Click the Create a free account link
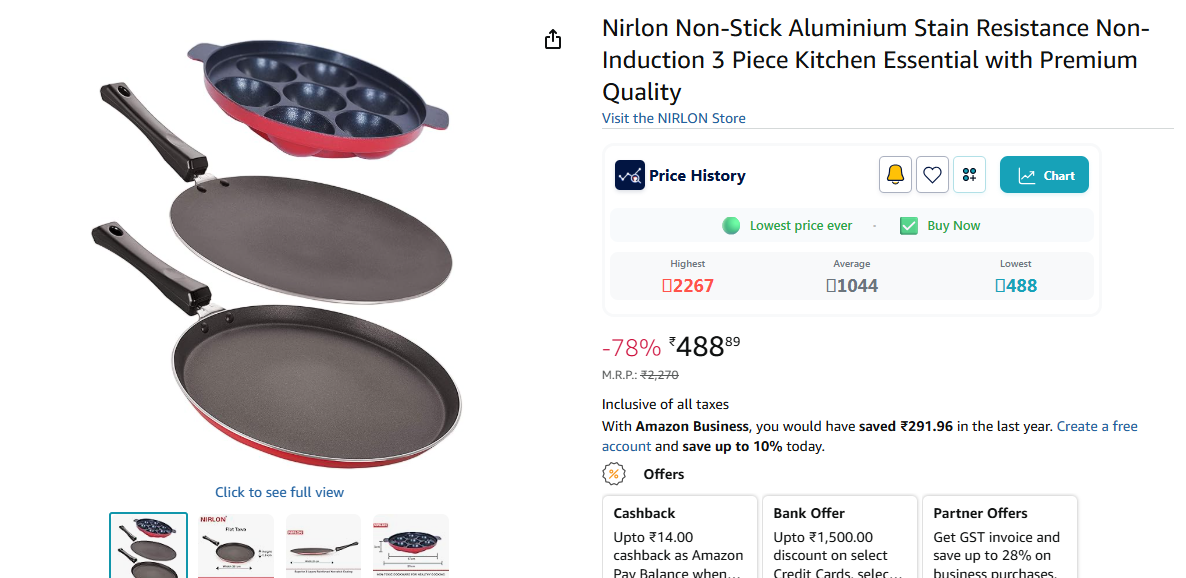 coord(1097,426)
